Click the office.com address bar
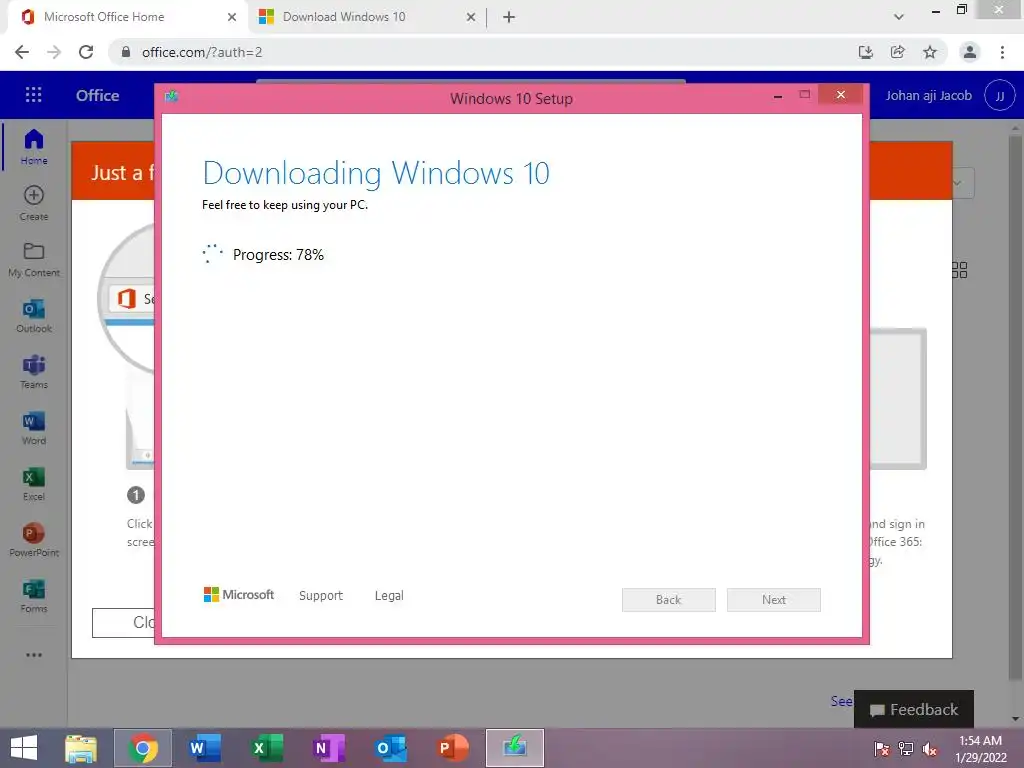 click(483, 52)
